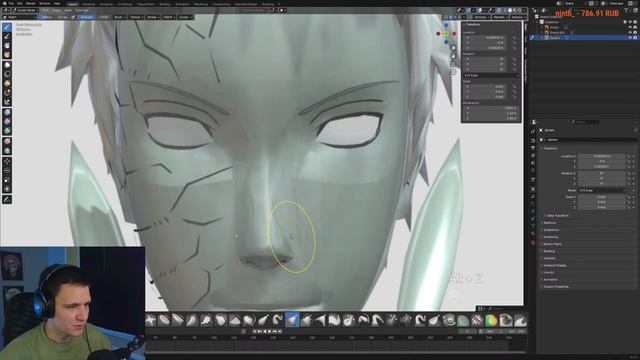Expand Relations panel

coord(549,222)
